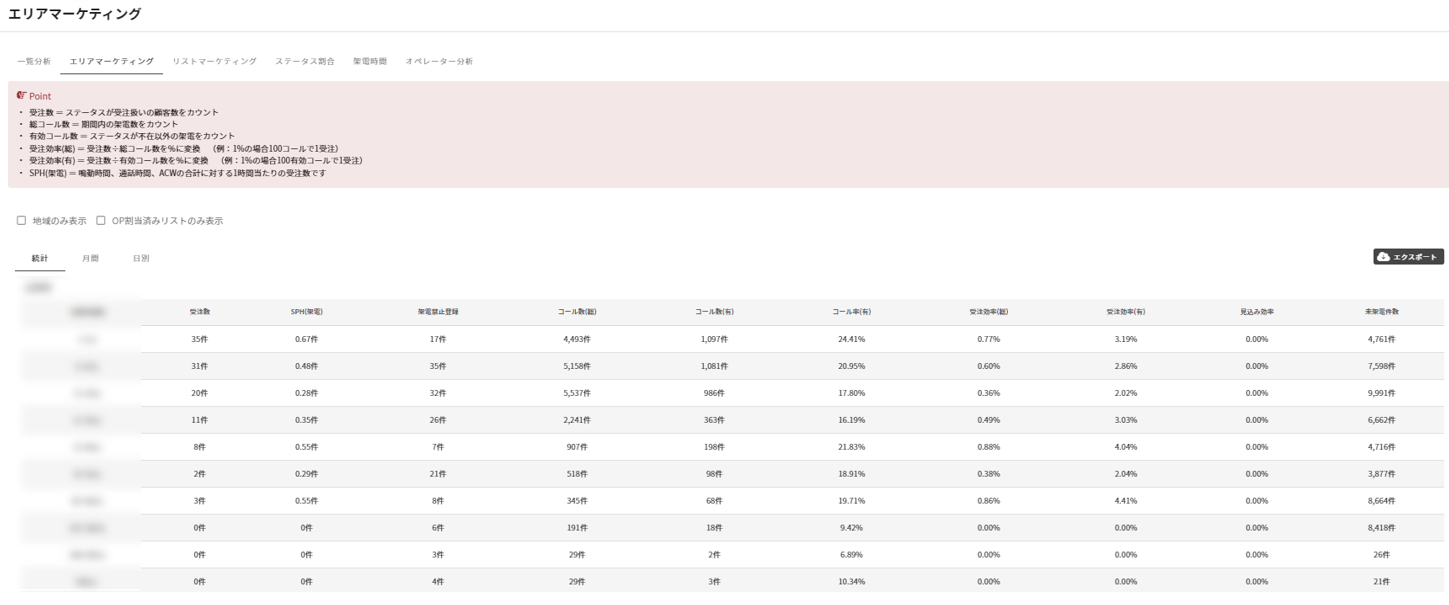Switch to the 日別 daily view

tap(141, 259)
